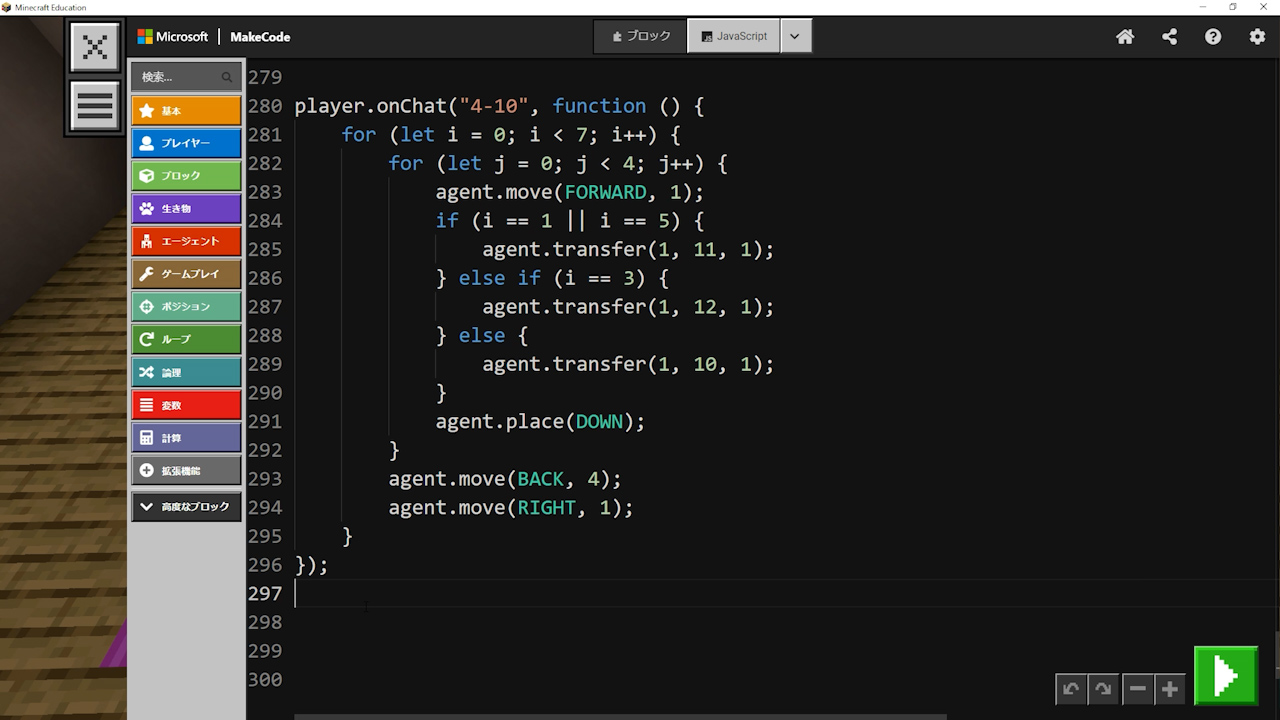Open the ループ toolbox category
1280x720 pixels.
pos(186,339)
